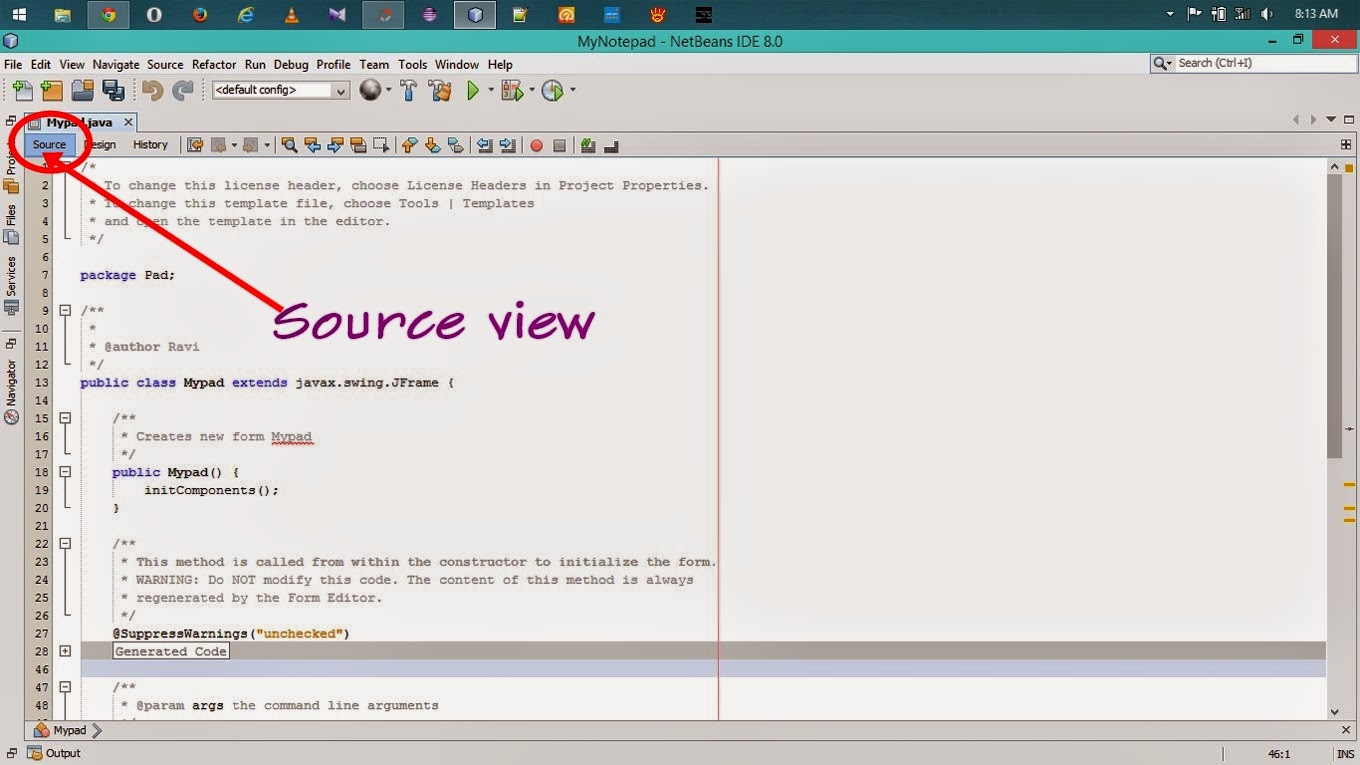Start macro recording with red circle
This screenshot has height=765, width=1360.
tap(536, 146)
